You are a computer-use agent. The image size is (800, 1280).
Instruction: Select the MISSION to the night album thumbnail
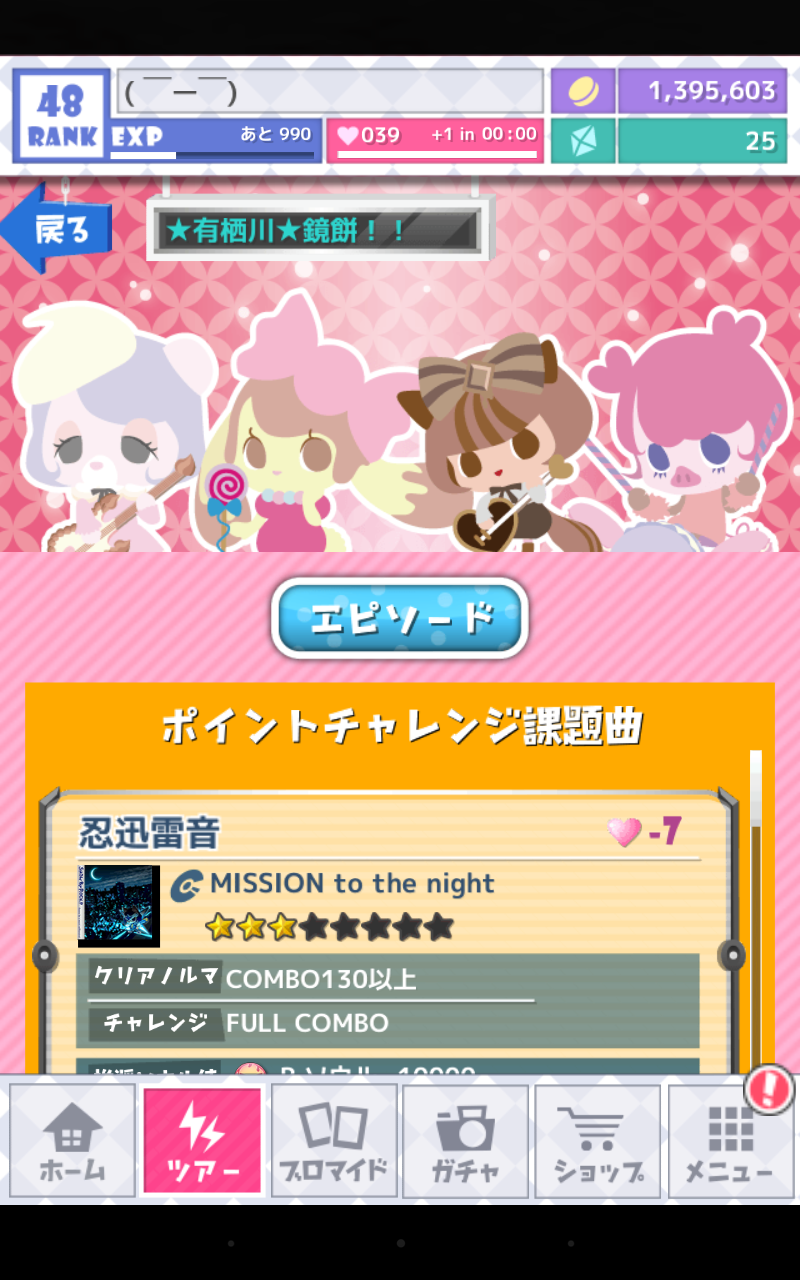119,906
